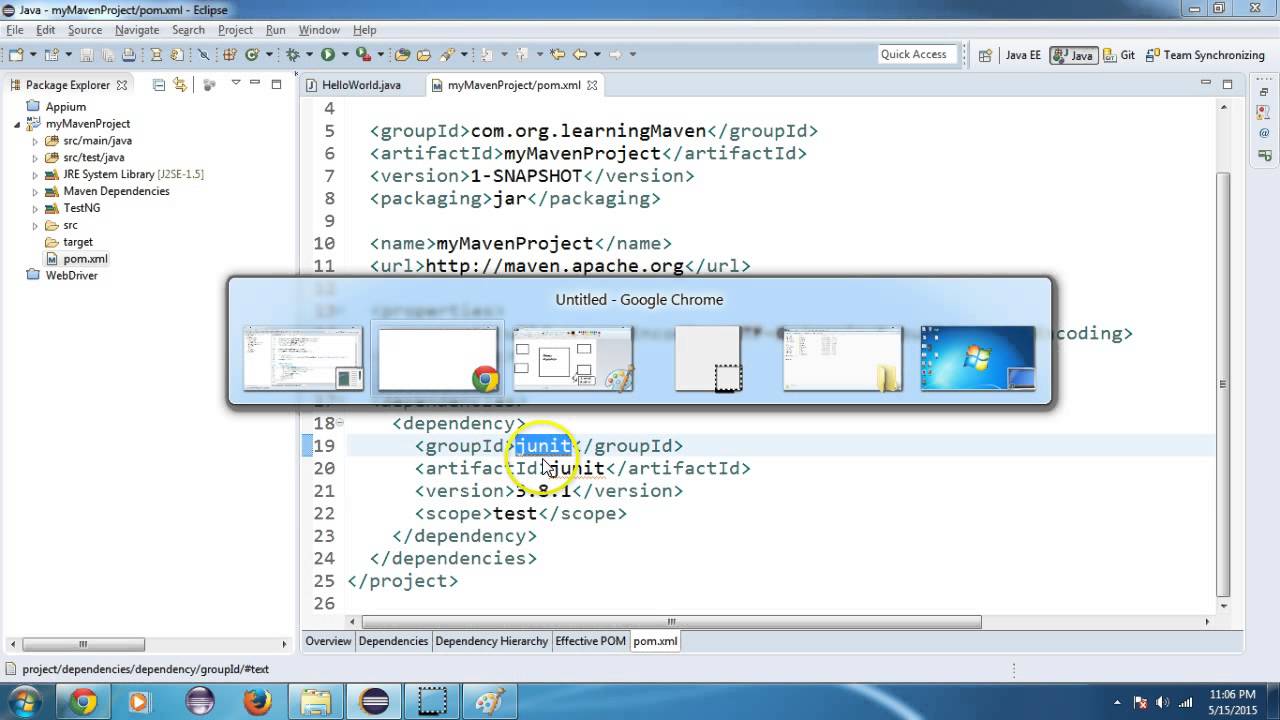Open the External Tools dropdown arrow

point(381,54)
